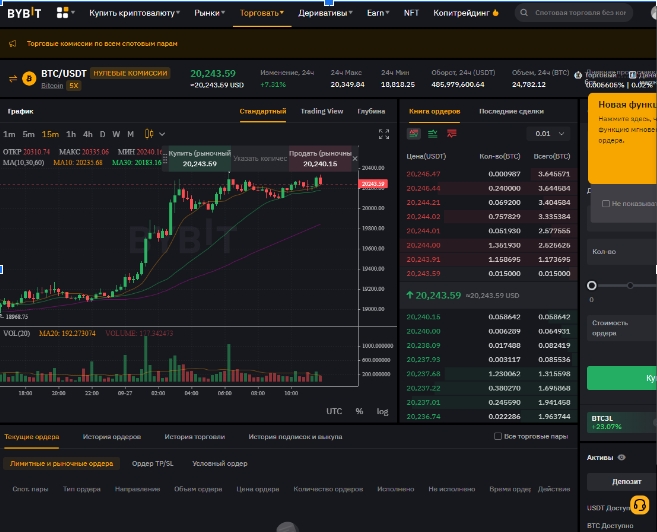Viewport: 657px width, 532px height.
Task: Show only buy orders in order book
Action: point(434,134)
